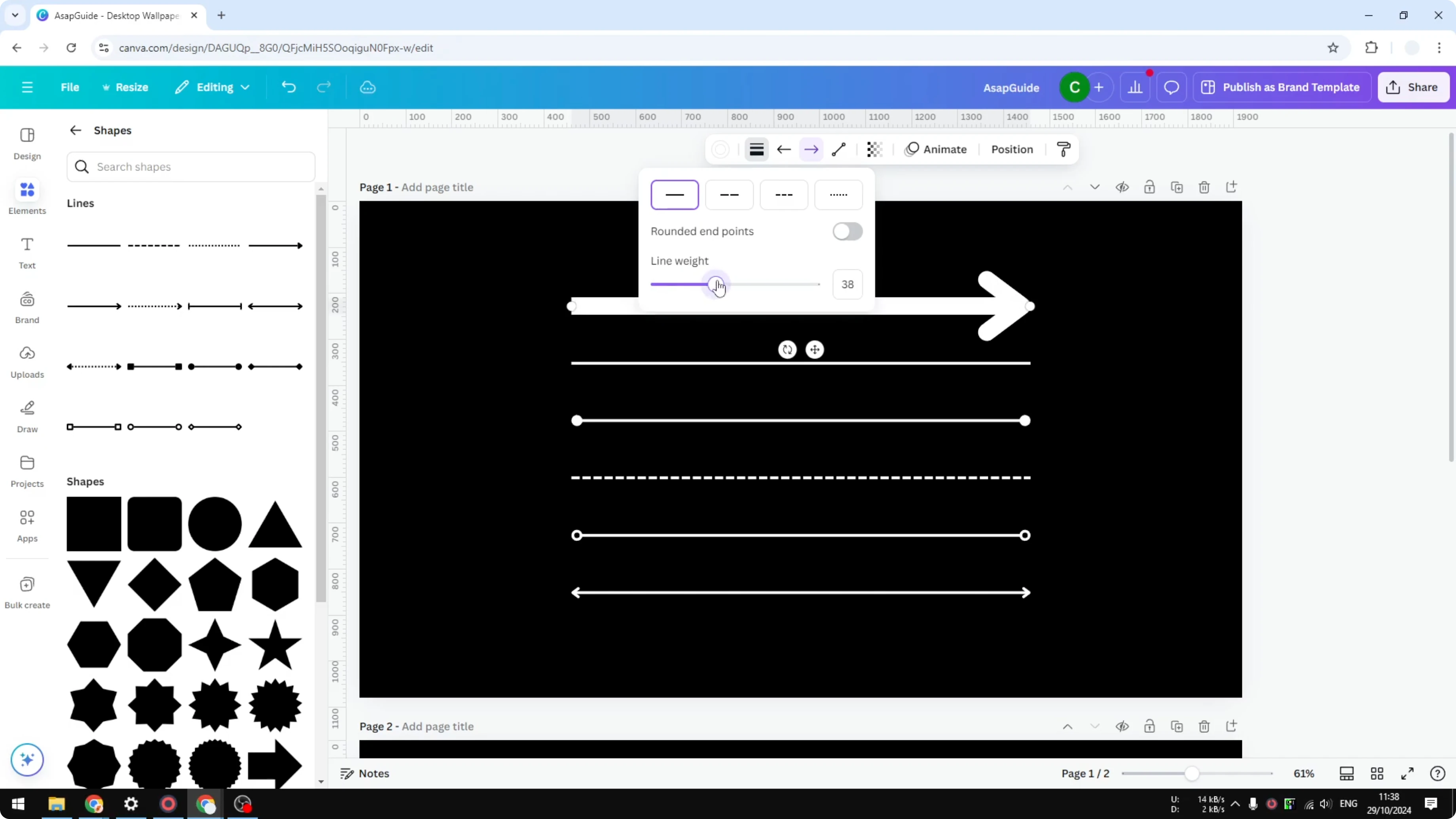Open the Editing mode dropdown
Viewport: 1456px width, 819px height.
click(x=212, y=87)
